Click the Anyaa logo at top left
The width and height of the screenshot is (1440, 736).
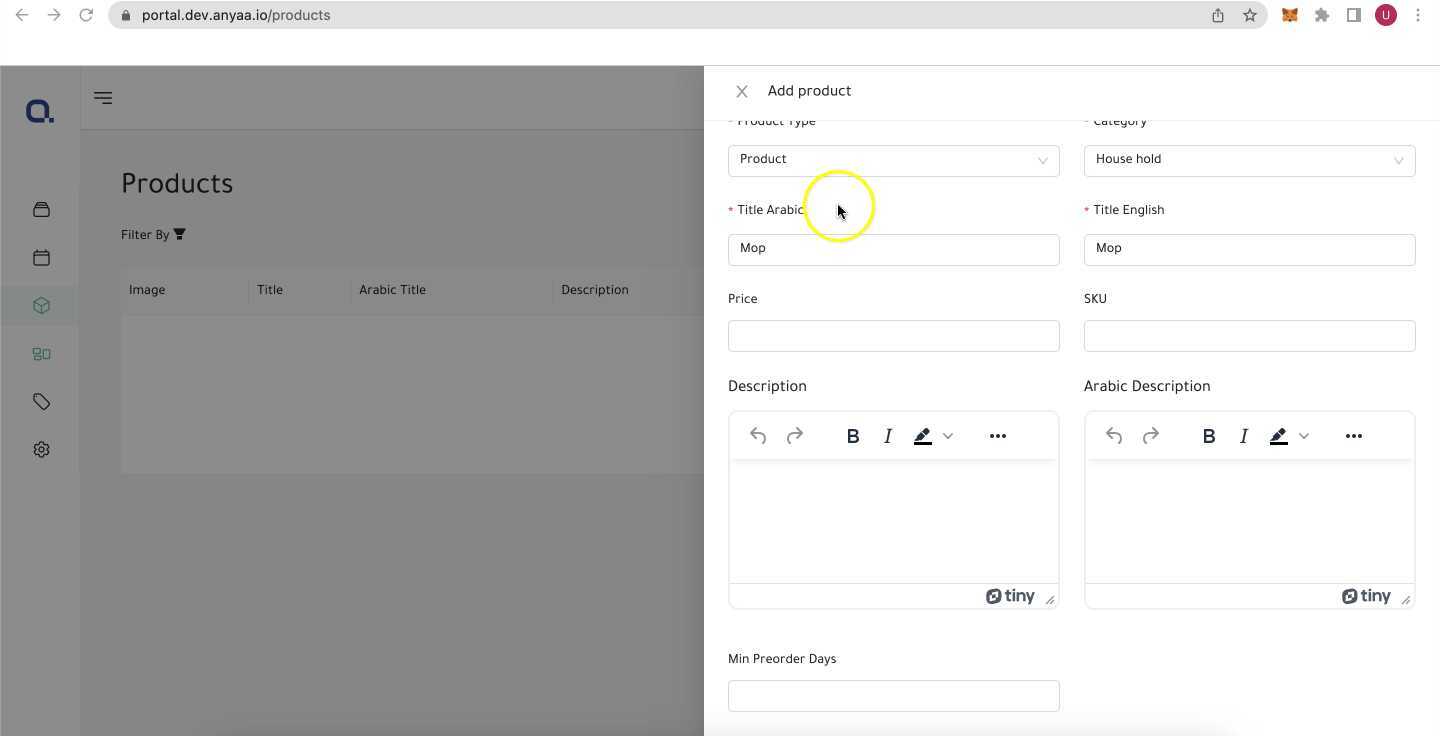coord(39,110)
